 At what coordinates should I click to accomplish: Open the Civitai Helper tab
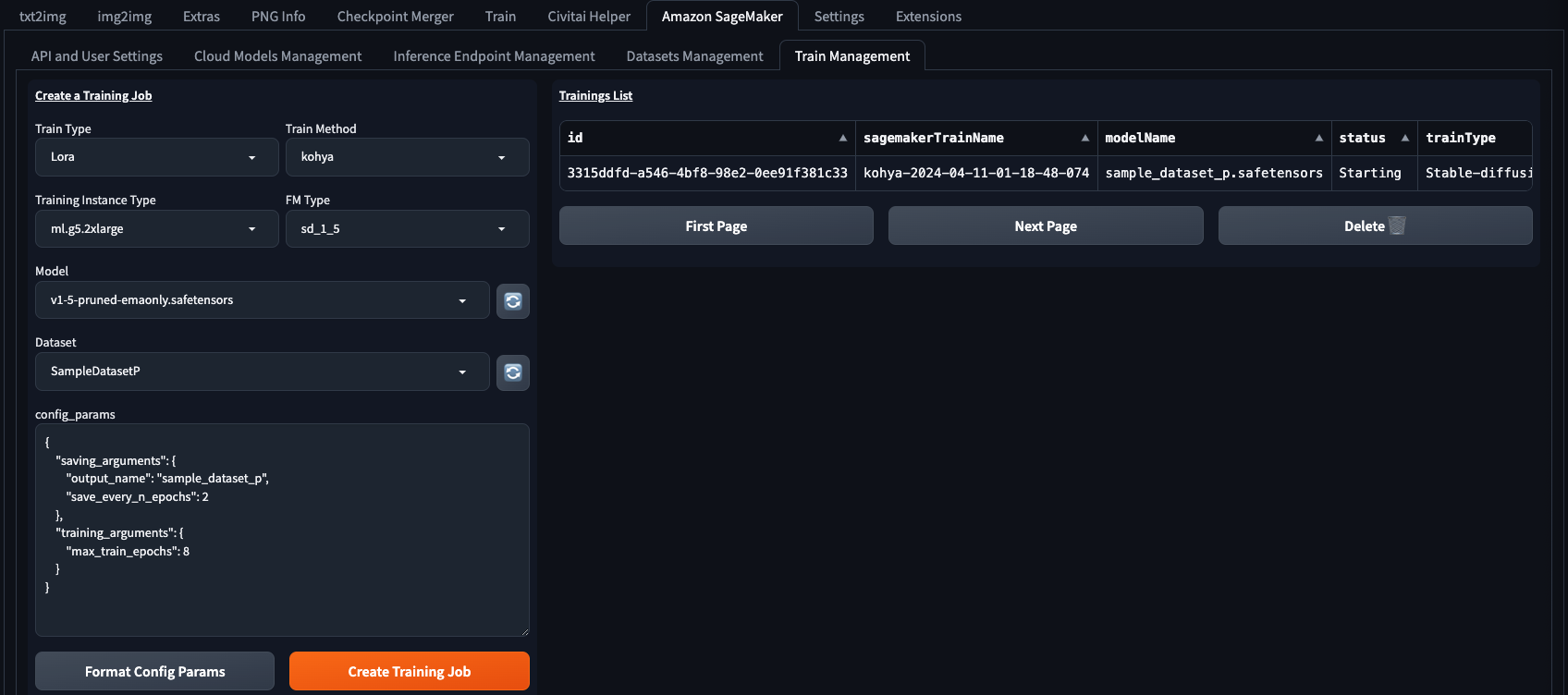point(589,17)
